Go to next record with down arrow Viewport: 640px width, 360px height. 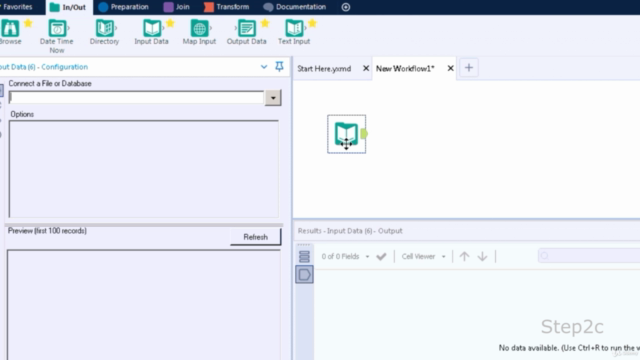tap(482, 256)
